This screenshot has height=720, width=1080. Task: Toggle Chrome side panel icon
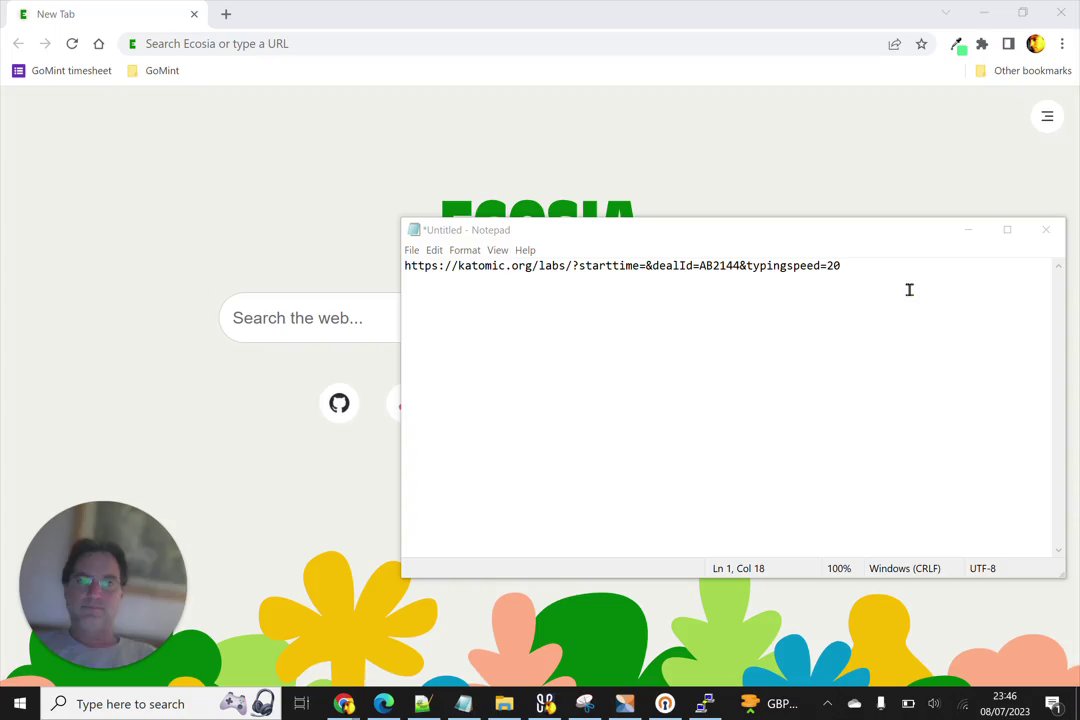(x=1008, y=44)
